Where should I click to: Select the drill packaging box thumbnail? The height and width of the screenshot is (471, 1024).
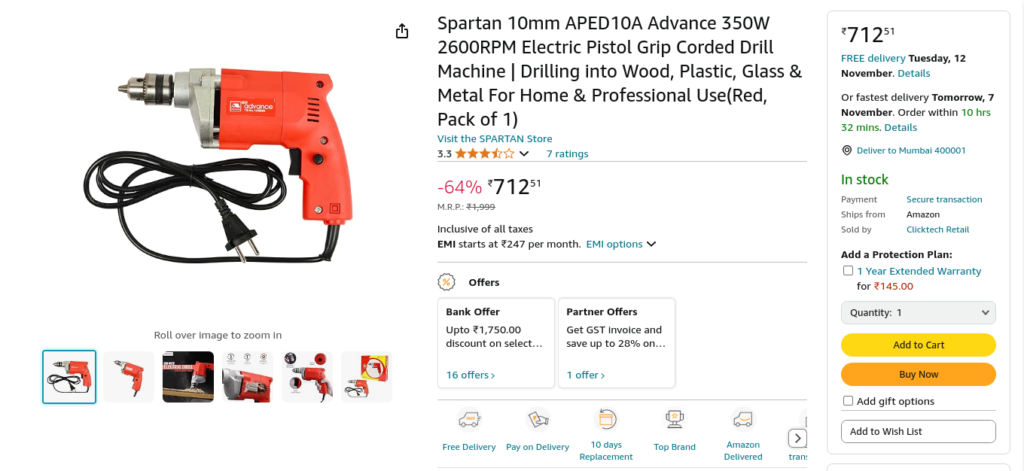click(x=366, y=377)
